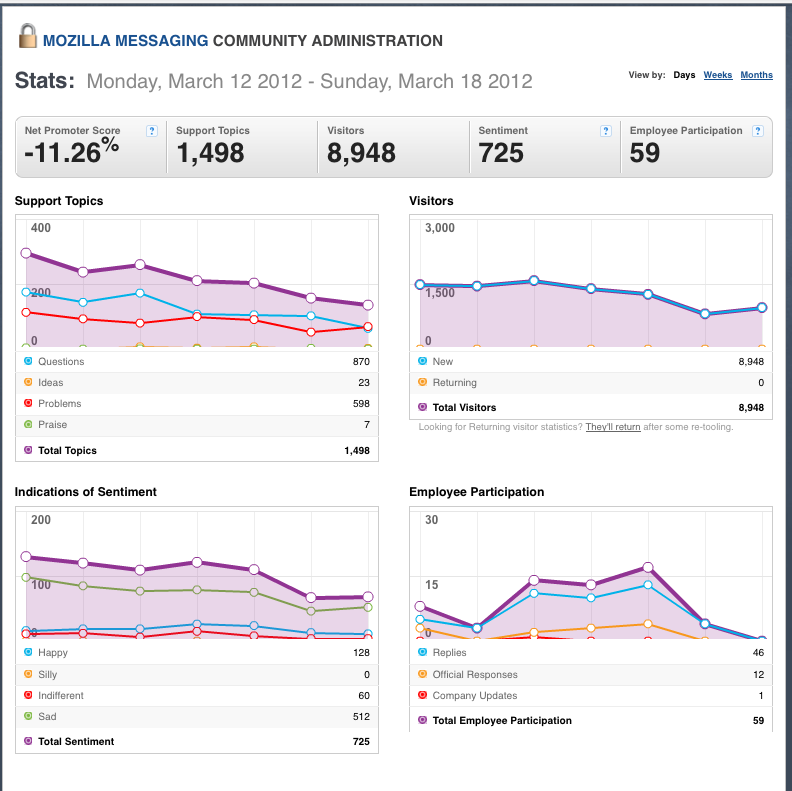Screen dimensions: 792x791
Task: Open the Employee Participation help icon
Action: [x=757, y=131]
